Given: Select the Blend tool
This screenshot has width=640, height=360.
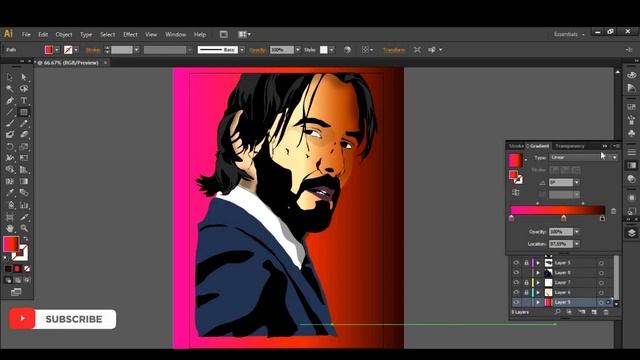Looking at the screenshot, I should point(24,193).
